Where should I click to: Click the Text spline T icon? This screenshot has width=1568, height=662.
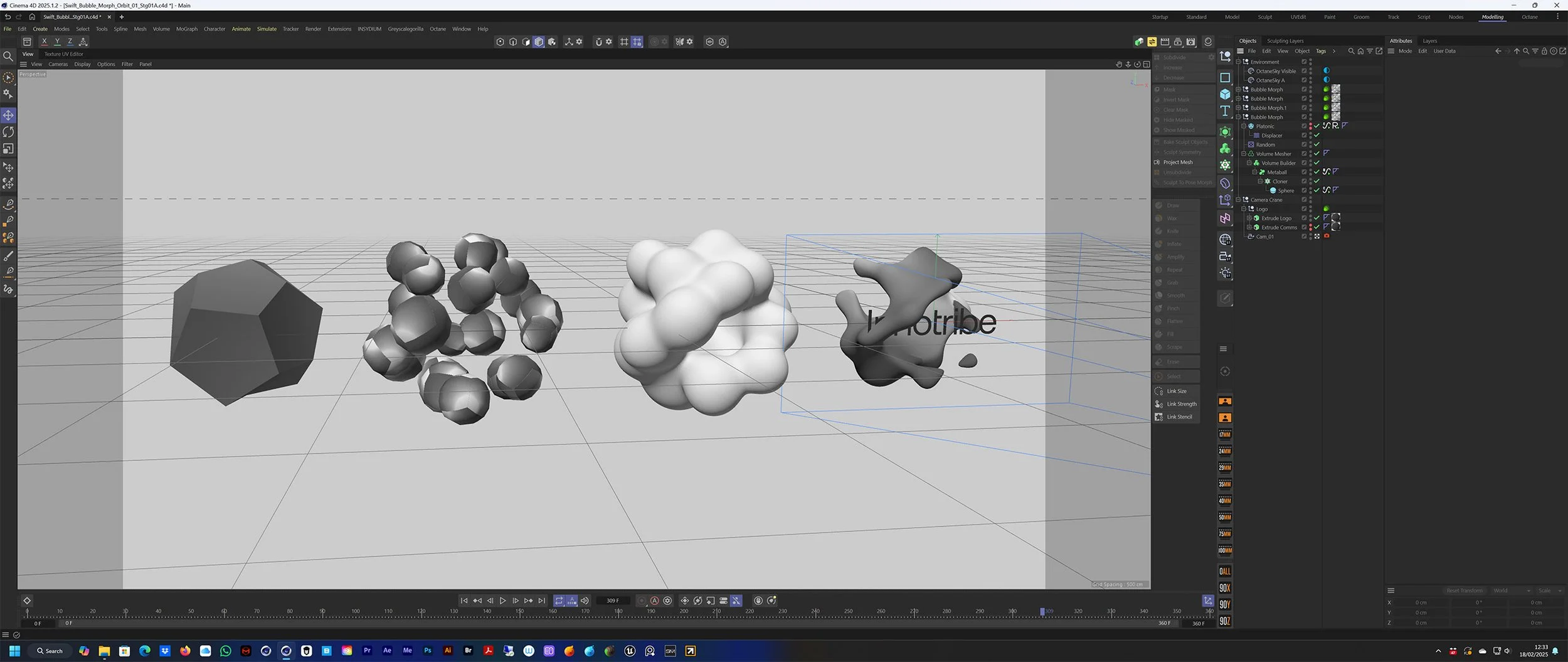1225,111
